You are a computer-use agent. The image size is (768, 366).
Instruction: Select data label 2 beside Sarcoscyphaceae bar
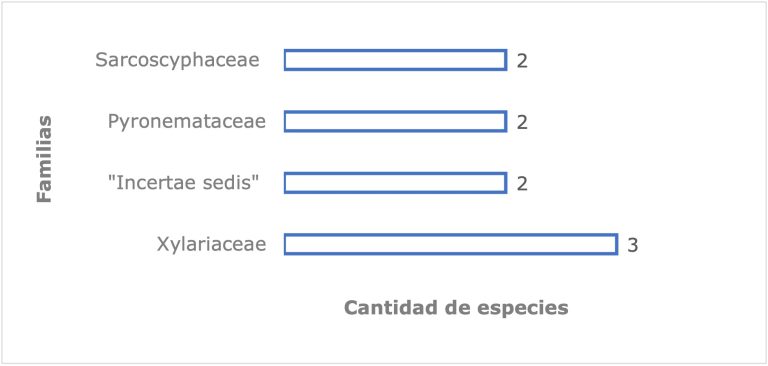[x=522, y=61]
